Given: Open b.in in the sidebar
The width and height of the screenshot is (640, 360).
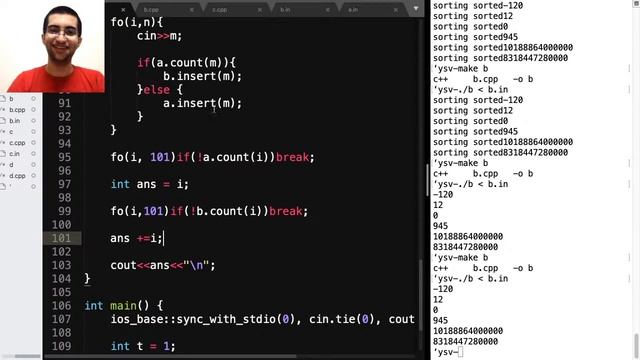Looking at the screenshot, I should pos(15,121).
